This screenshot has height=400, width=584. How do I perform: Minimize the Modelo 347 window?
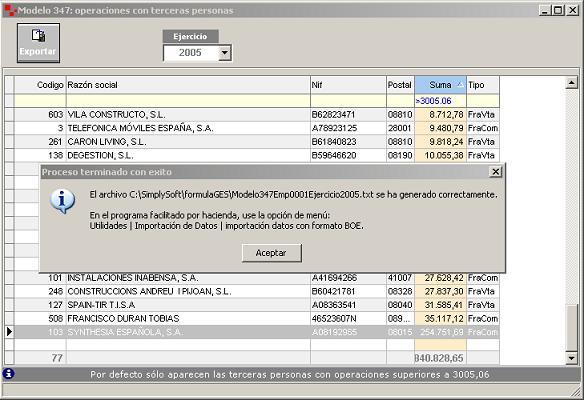[x=545, y=10]
